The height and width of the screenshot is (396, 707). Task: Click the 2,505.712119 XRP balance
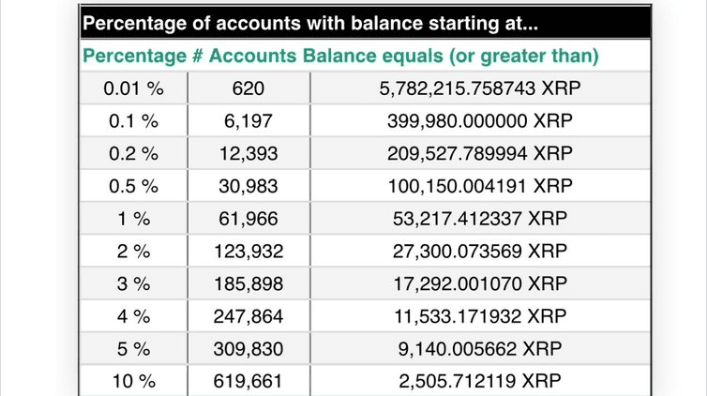(x=480, y=381)
